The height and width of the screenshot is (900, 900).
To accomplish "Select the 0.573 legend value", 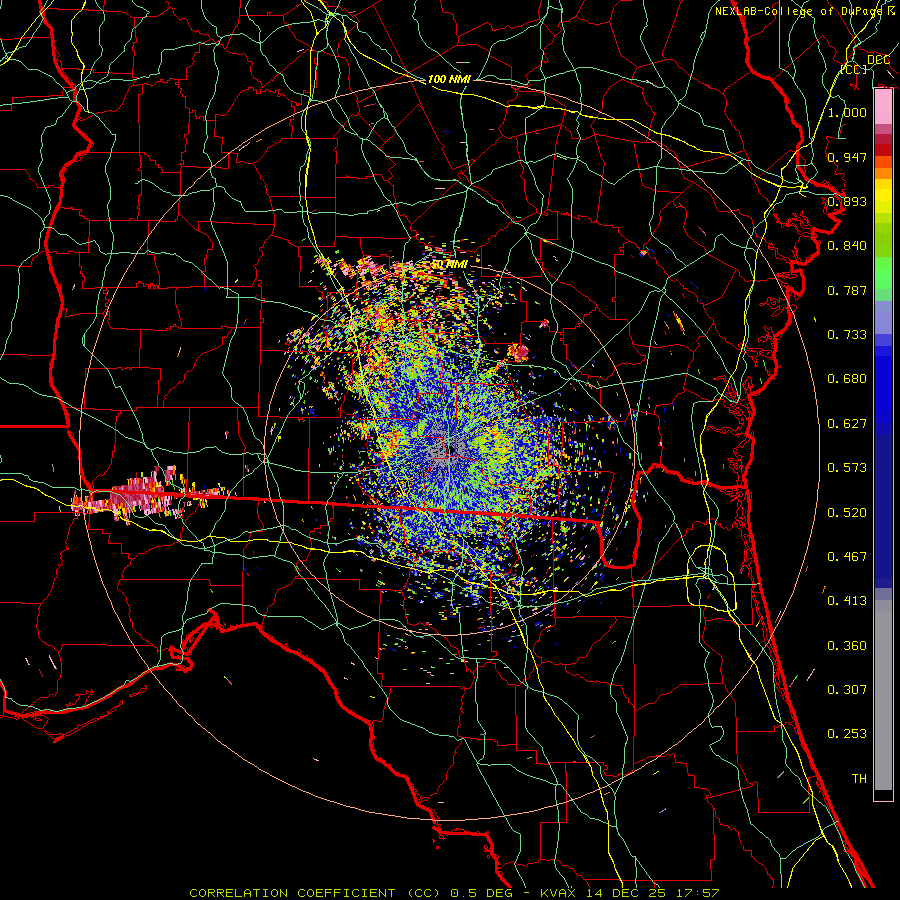I will [847, 467].
